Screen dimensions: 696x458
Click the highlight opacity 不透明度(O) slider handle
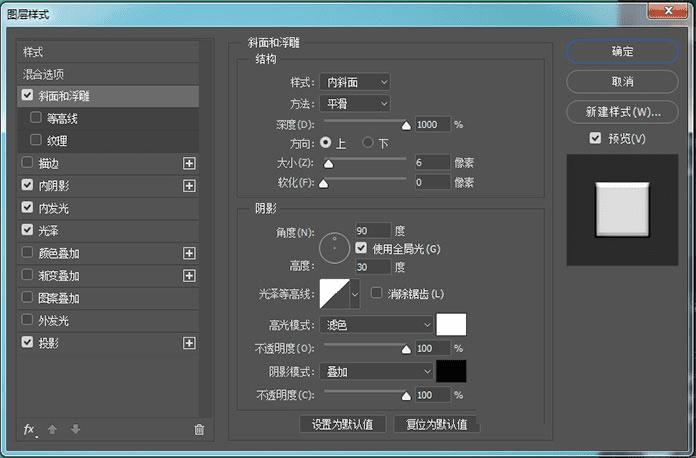click(x=406, y=350)
